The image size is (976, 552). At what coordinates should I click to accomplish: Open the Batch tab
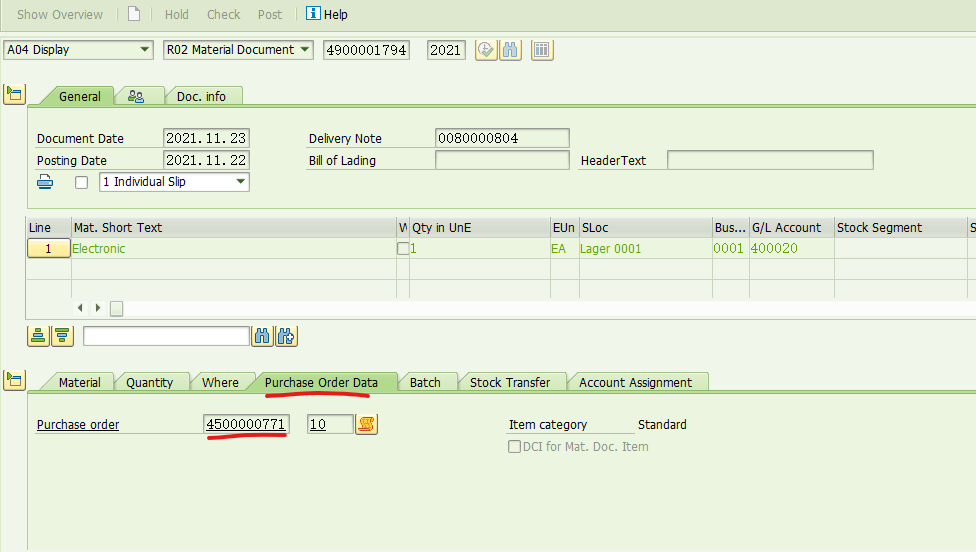pos(425,382)
